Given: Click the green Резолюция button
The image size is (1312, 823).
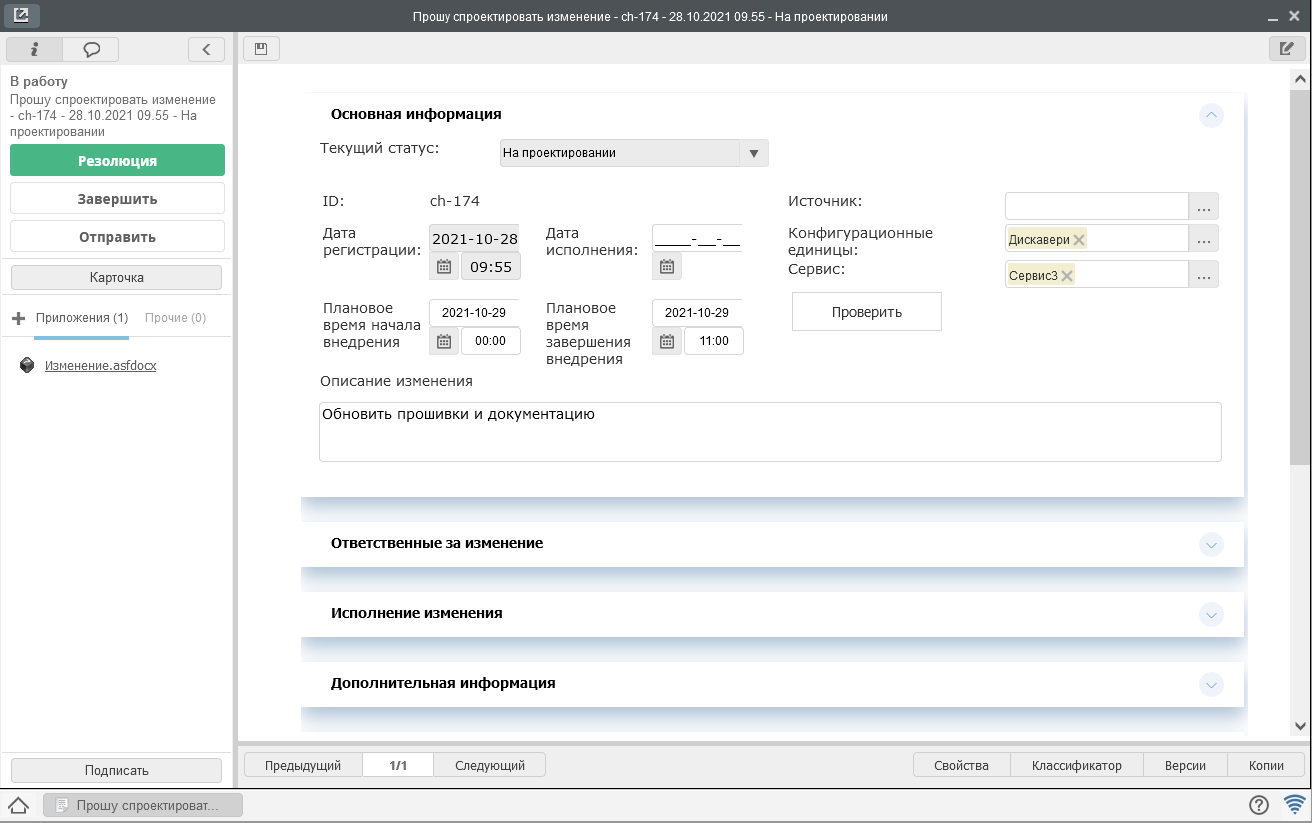Looking at the screenshot, I should [117, 160].
